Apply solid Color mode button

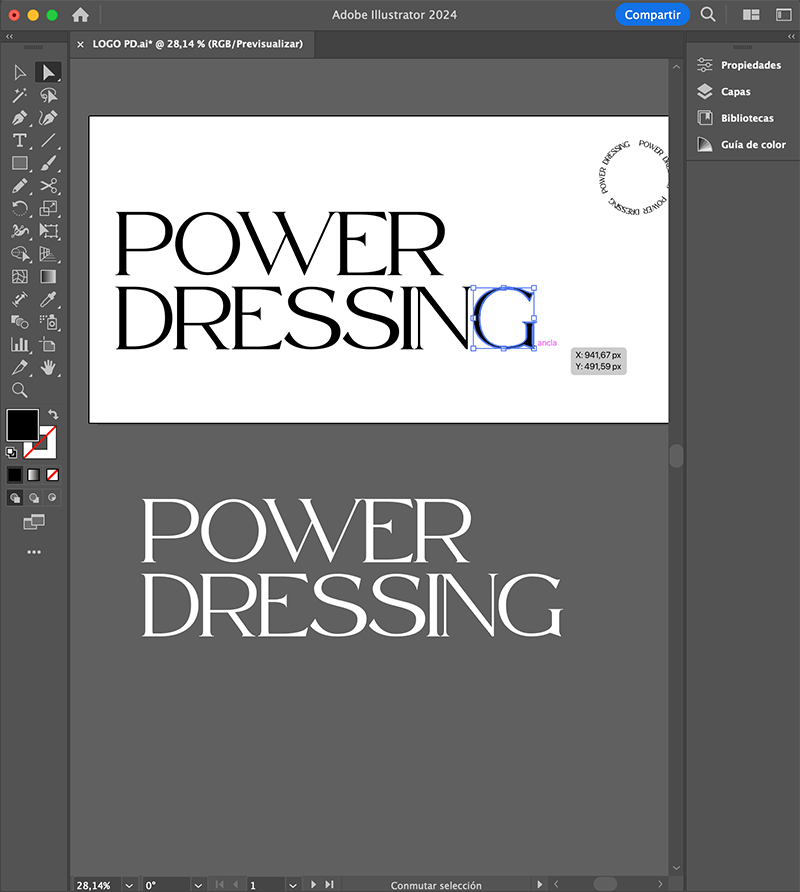click(15, 474)
